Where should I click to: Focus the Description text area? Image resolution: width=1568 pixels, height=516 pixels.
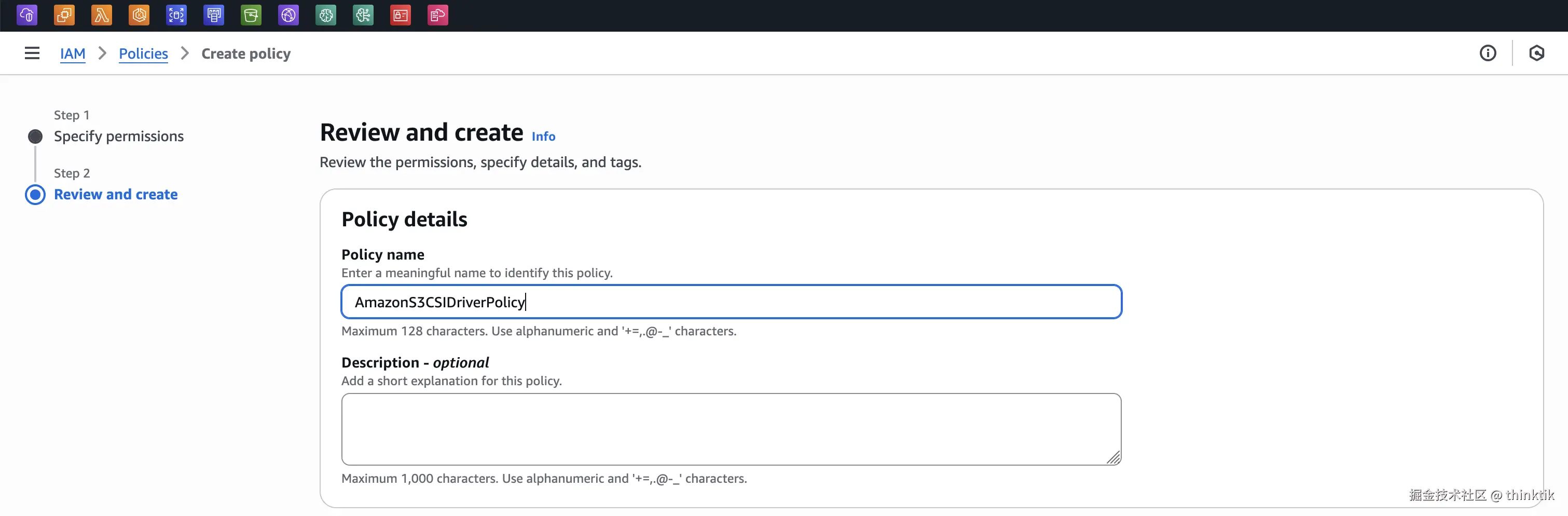pos(731,429)
